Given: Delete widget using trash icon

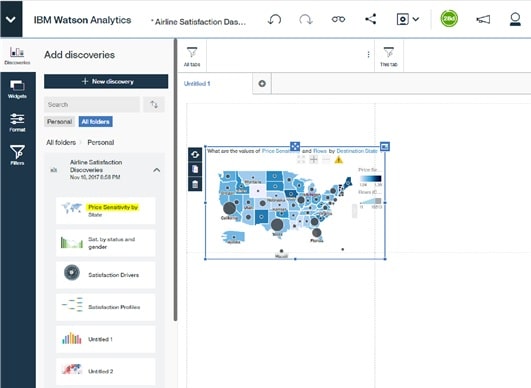Looking at the screenshot, I should coord(195,184).
